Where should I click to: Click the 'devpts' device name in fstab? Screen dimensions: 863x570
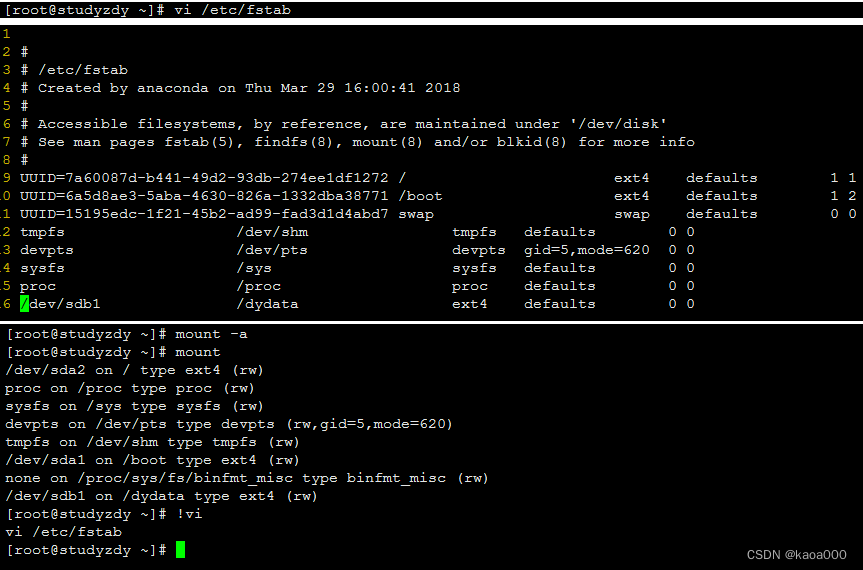pyautogui.click(x=47, y=250)
